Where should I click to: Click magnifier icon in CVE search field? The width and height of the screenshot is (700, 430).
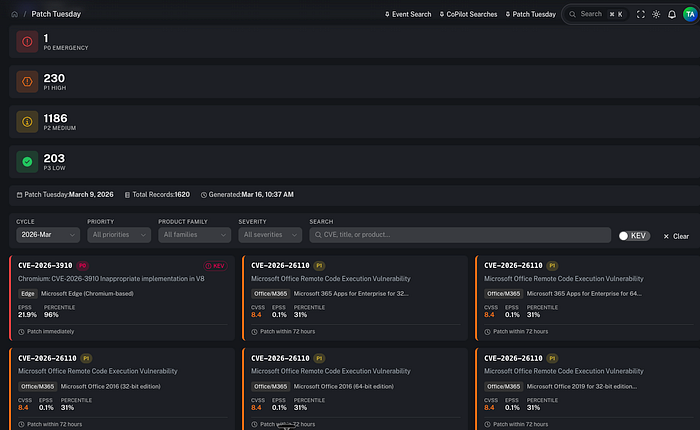[318, 235]
